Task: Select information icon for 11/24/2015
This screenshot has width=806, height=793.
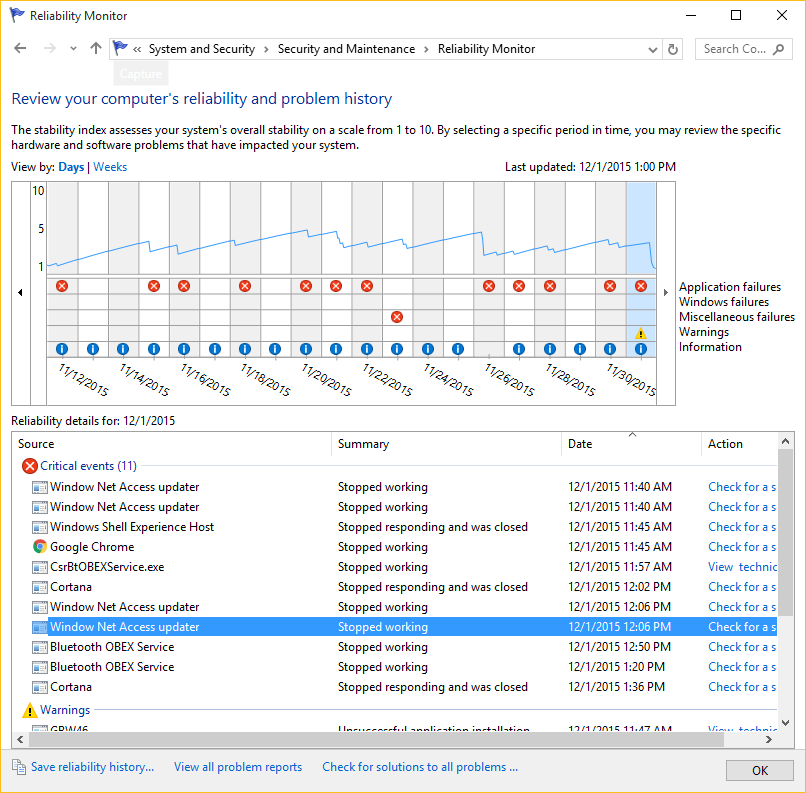Action: pos(428,349)
